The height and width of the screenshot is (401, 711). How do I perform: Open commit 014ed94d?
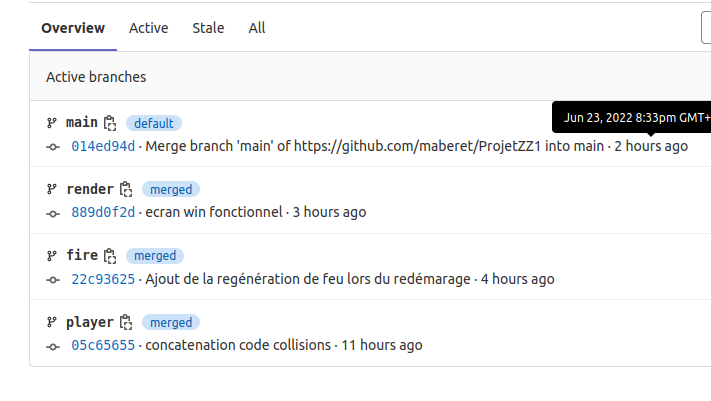pyautogui.click(x=103, y=147)
